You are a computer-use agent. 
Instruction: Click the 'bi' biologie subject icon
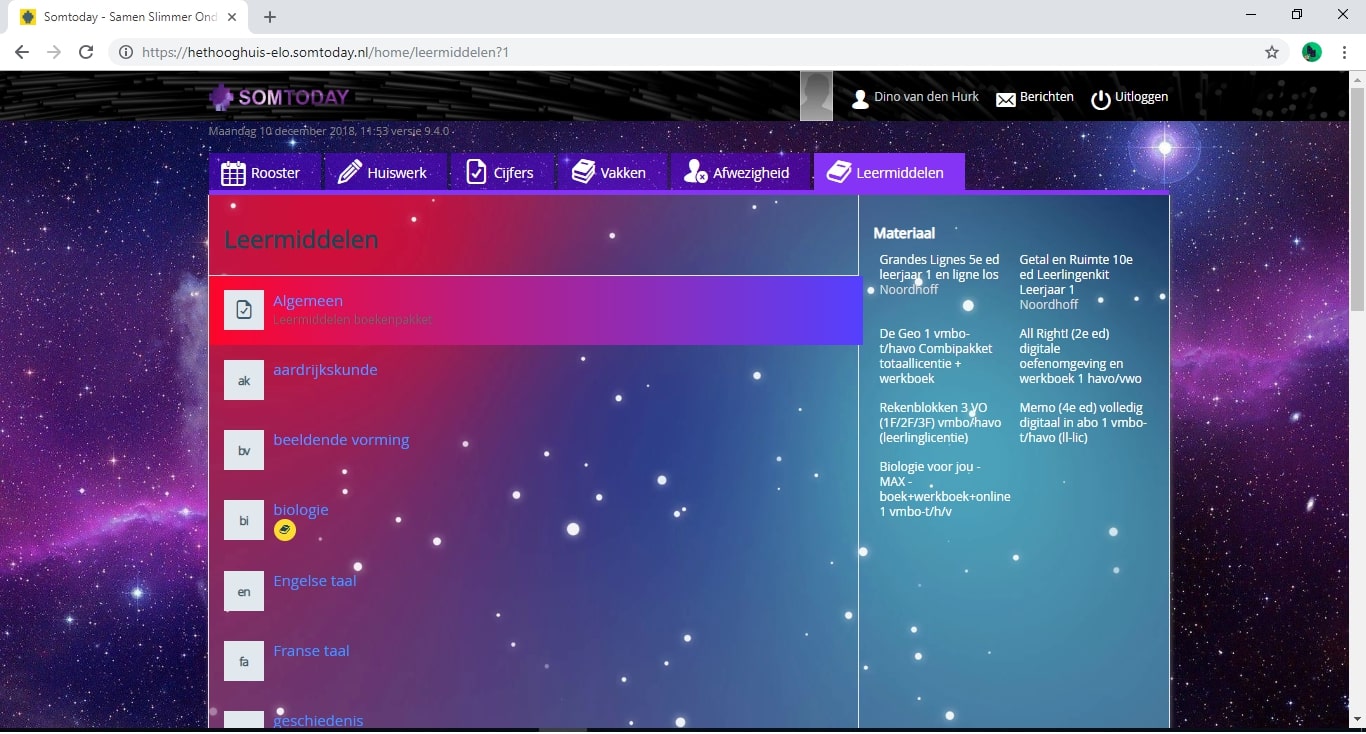coord(243,520)
